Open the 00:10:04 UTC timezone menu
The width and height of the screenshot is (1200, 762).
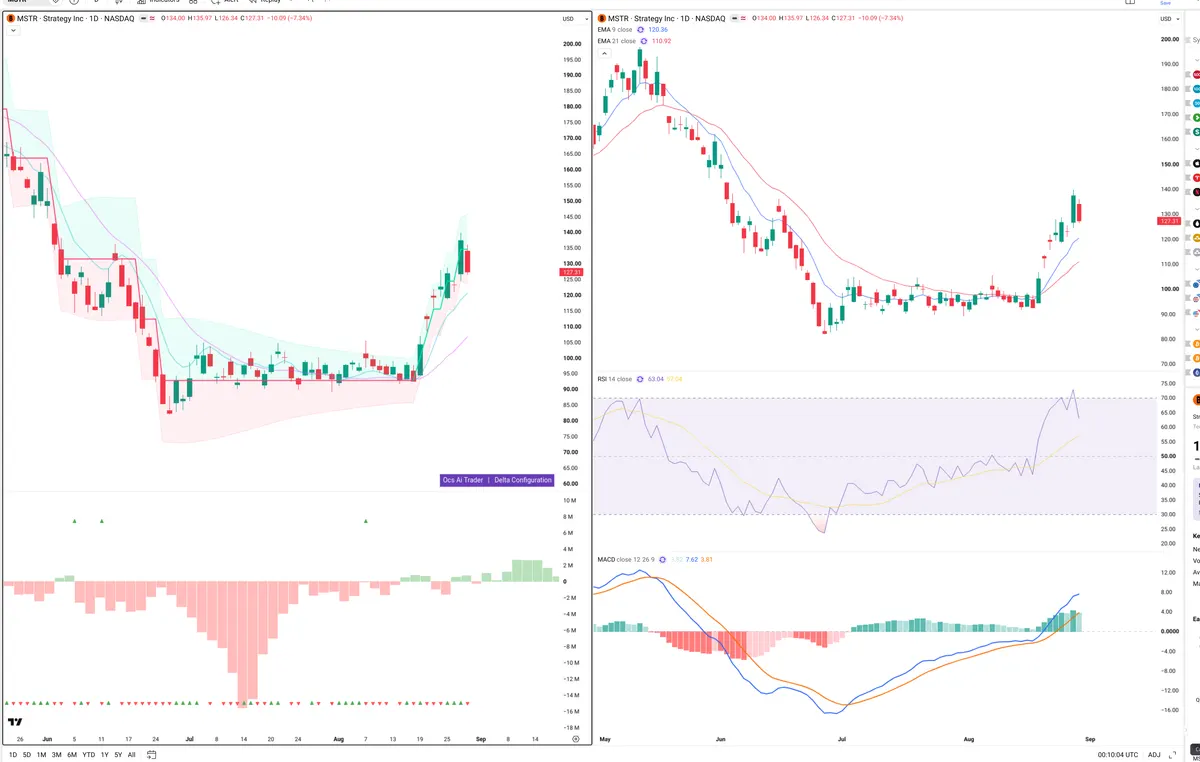pos(1118,755)
